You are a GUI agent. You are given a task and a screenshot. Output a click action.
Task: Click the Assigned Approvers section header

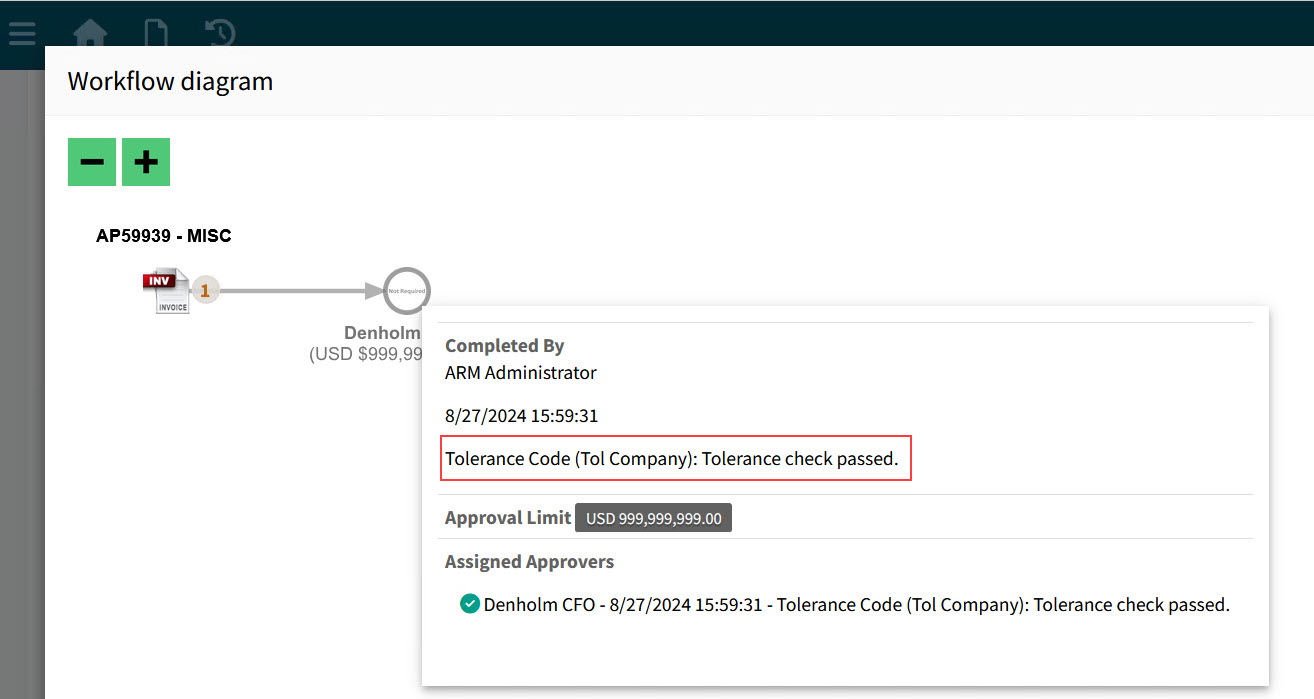tap(529, 561)
